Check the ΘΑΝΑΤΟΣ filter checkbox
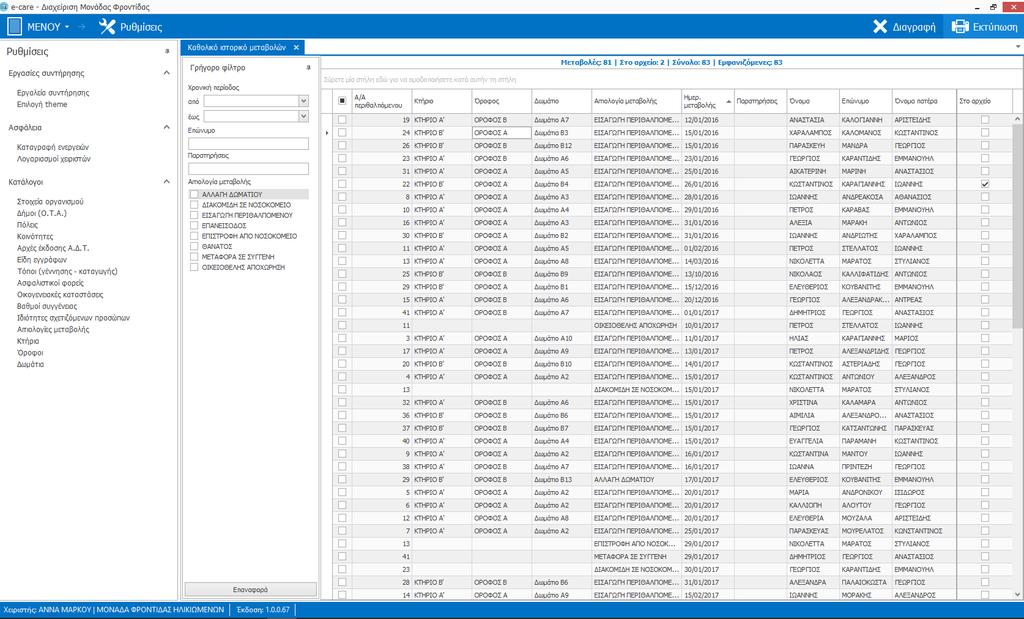1024x619 pixels. tap(194, 246)
